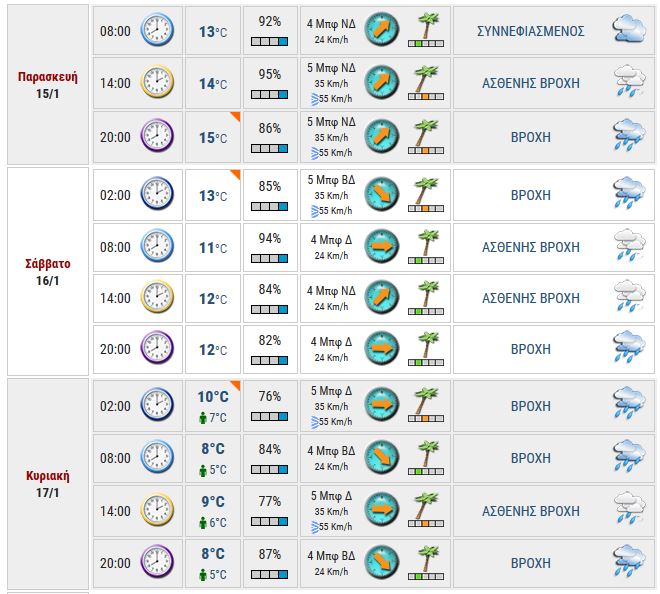Click 4 Μπφ ΝΔ wind text at Friday 08:00
The width and height of the screenshot is (660, 594).
tap(331, 24)
